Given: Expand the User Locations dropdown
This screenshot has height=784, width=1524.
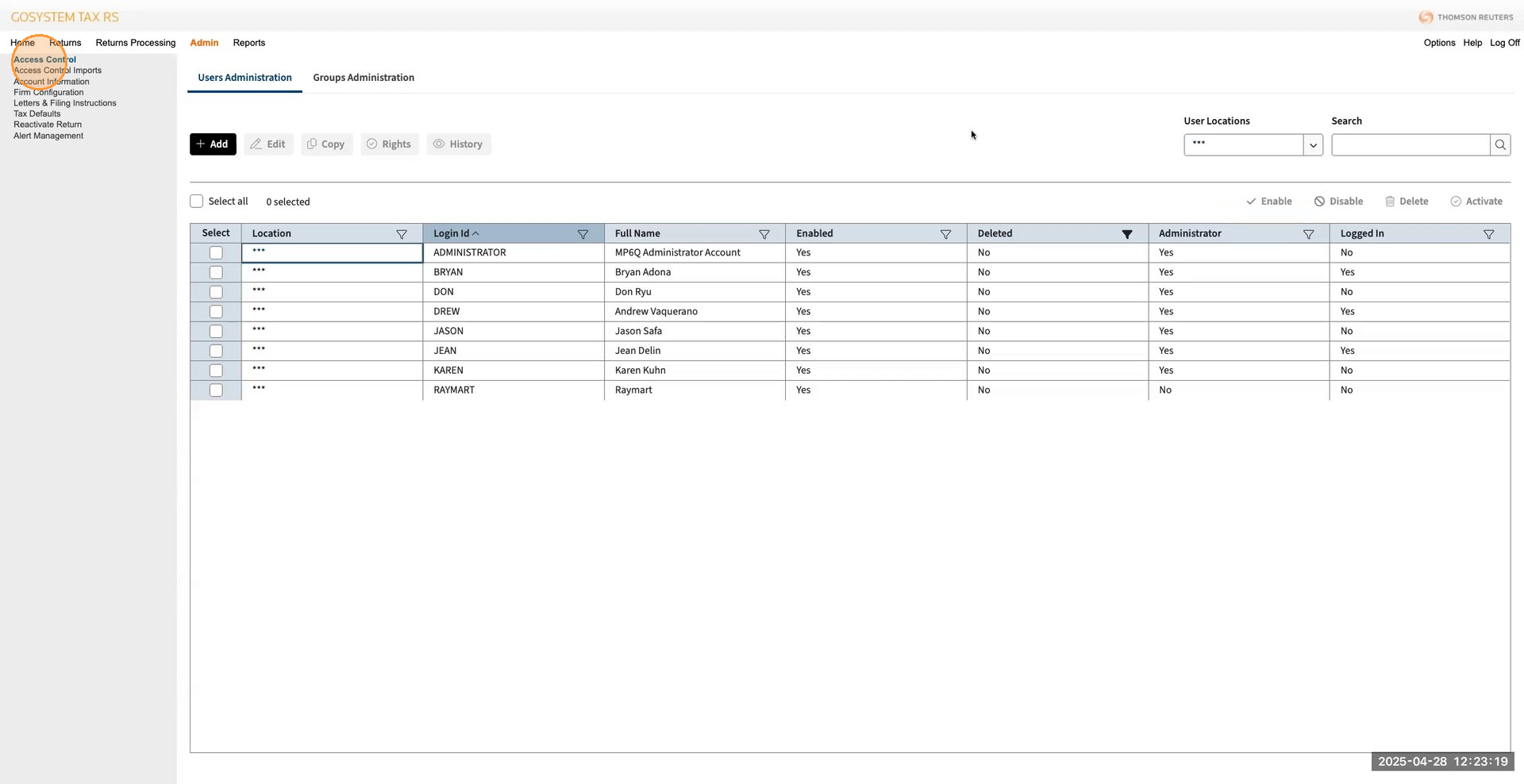Looking at the screenshot, I should coord(1313,144).
